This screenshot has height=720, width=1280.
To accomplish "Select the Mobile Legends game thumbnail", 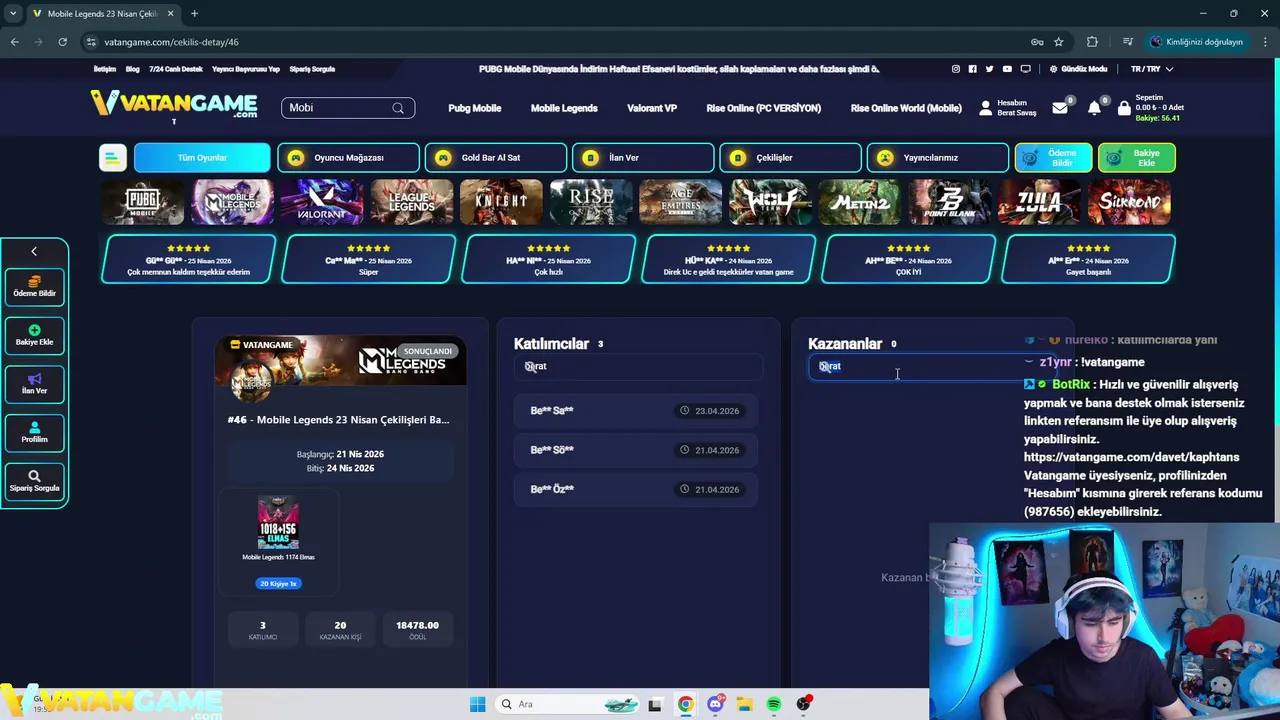I will (233, 202).
